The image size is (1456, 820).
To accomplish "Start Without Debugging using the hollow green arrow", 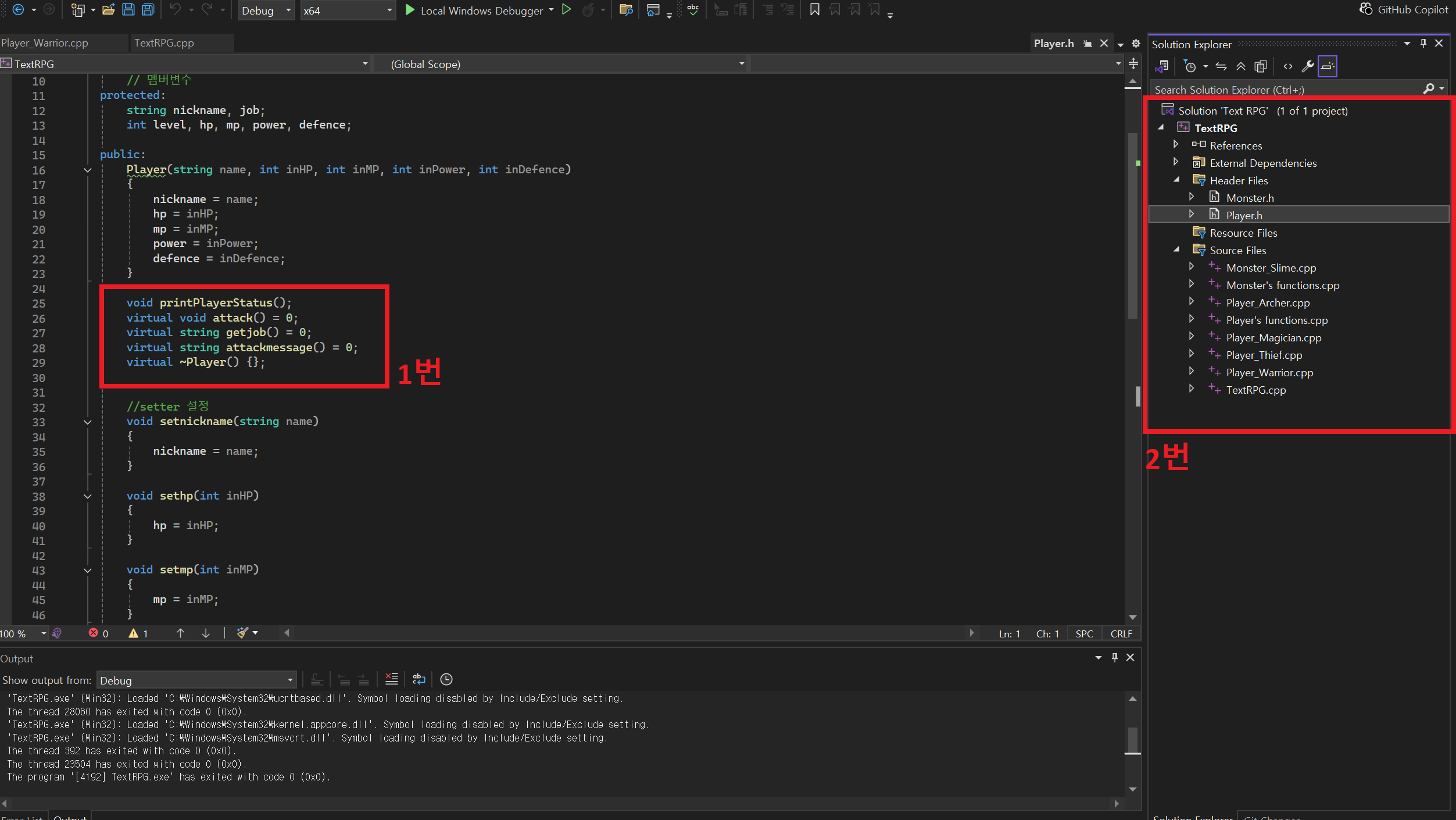I will pyautogui.click(x=566, y=10).
